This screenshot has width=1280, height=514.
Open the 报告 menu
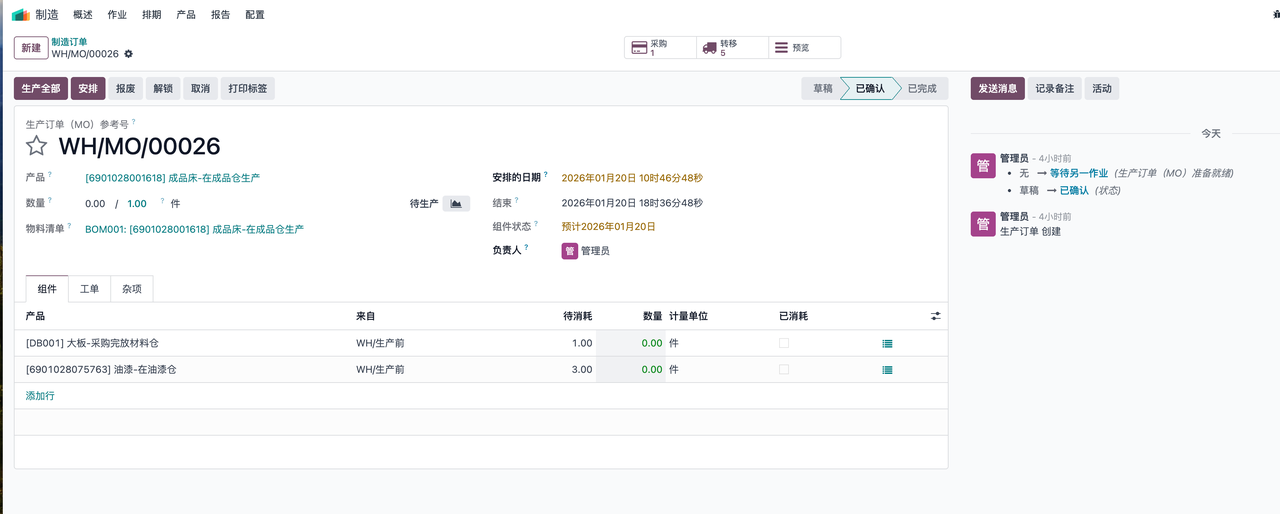tap(221, 15)
